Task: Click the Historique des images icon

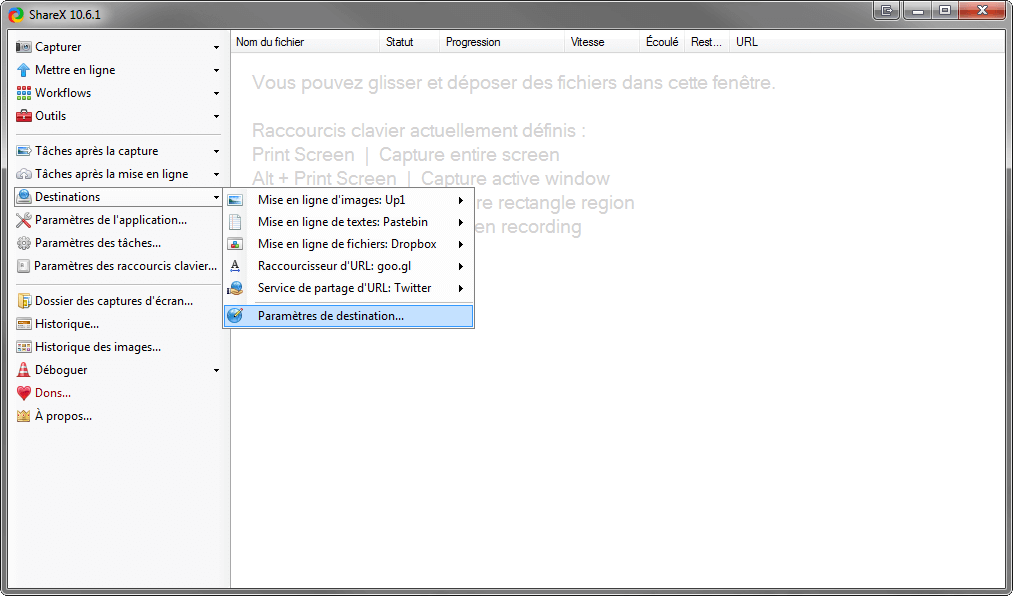Action: (24, 347)
